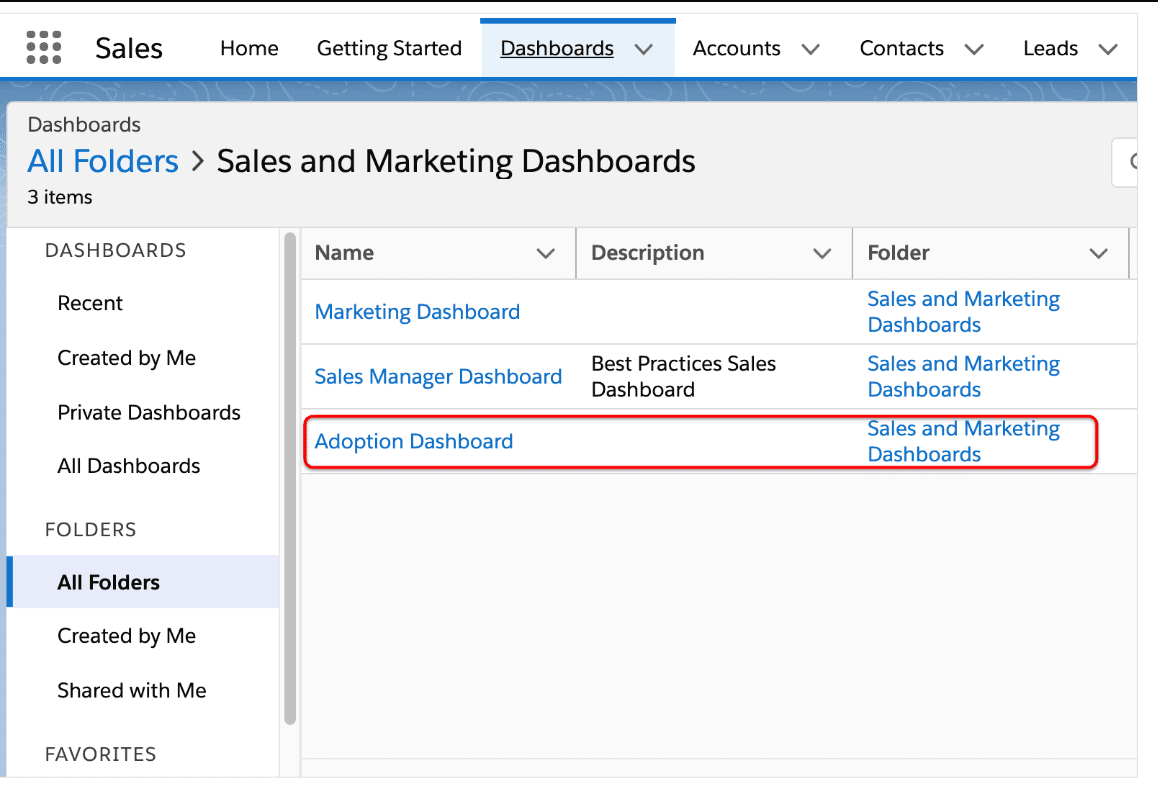Open the Name column sort menu chevron
The image size is (1158, 805).
546,254
